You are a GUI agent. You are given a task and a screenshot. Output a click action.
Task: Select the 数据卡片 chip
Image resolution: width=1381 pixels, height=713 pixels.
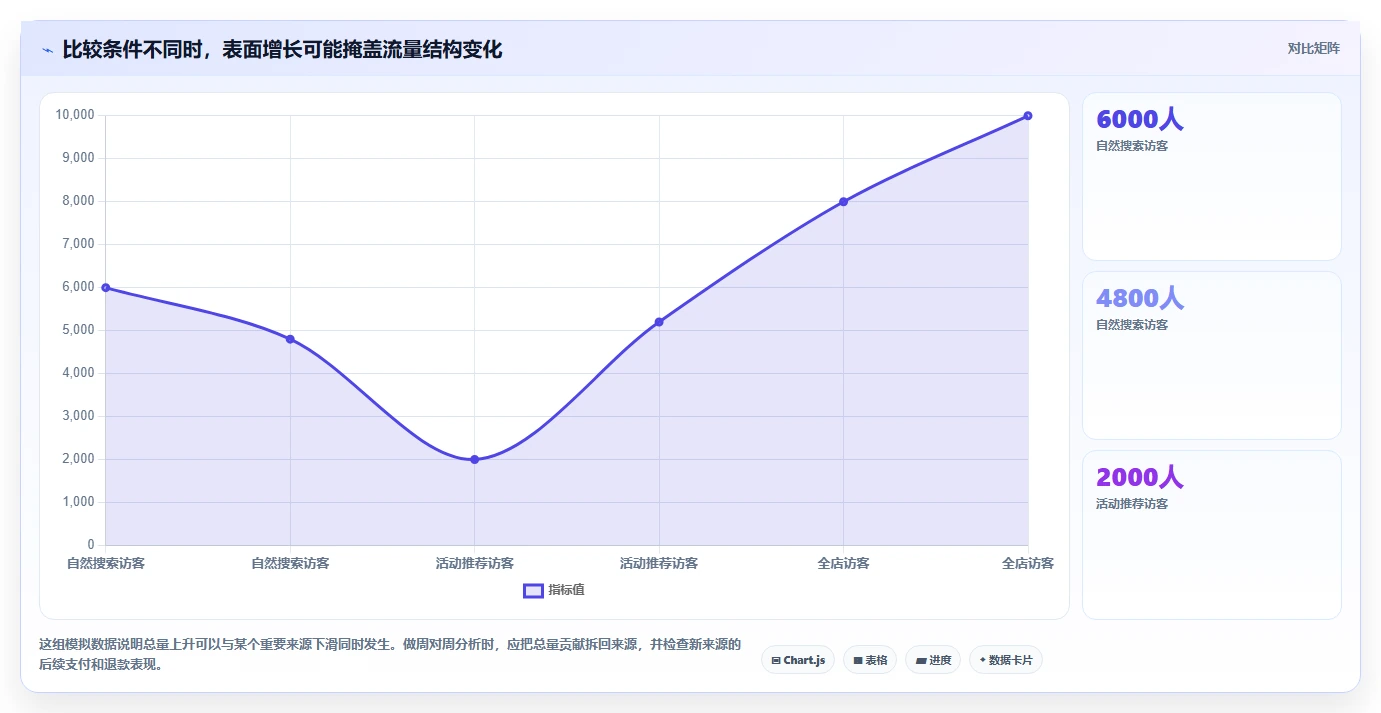click(1006, 660)
